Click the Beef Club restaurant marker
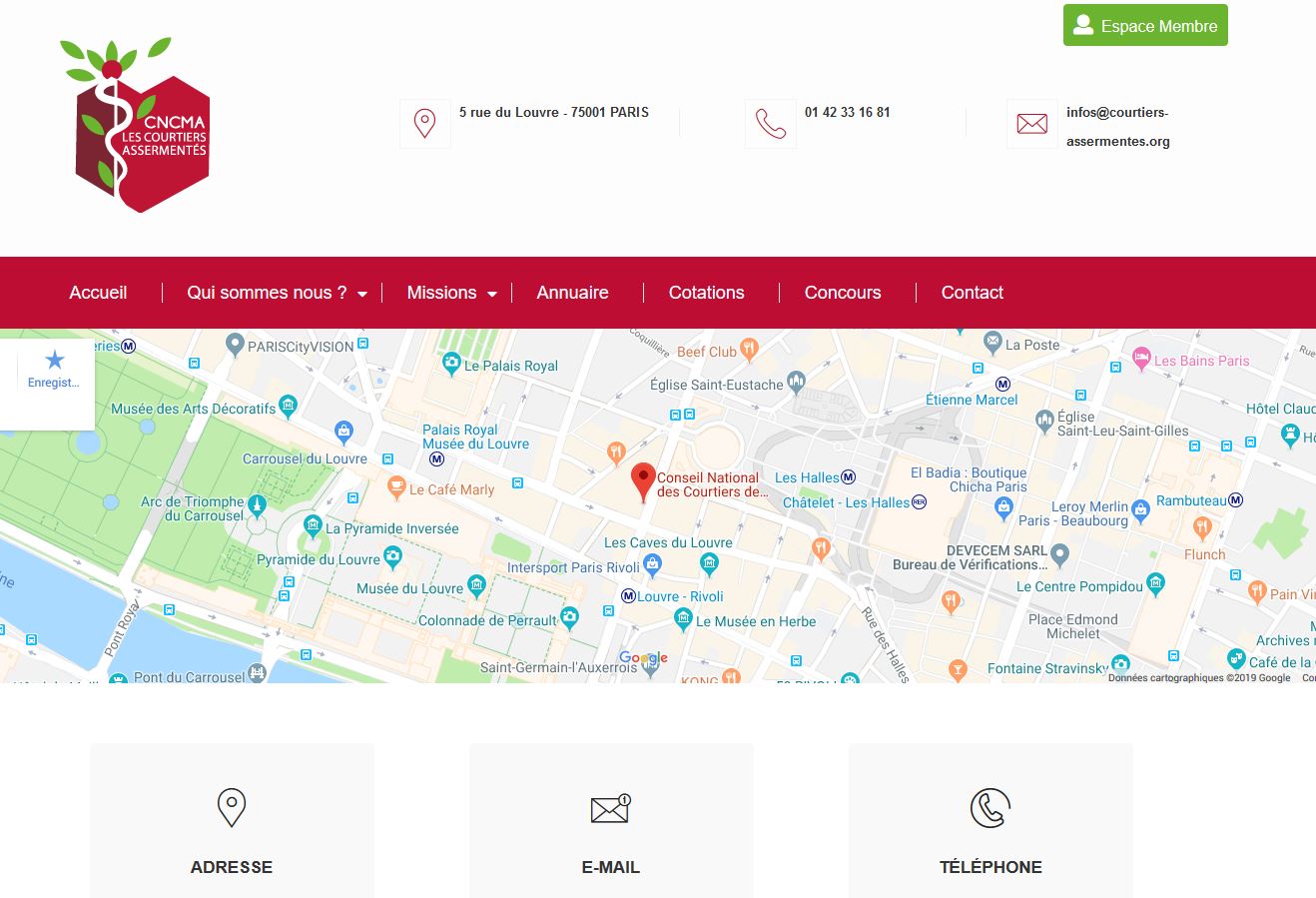Screen dimensions: 1316x898 [x=749, y=350]
